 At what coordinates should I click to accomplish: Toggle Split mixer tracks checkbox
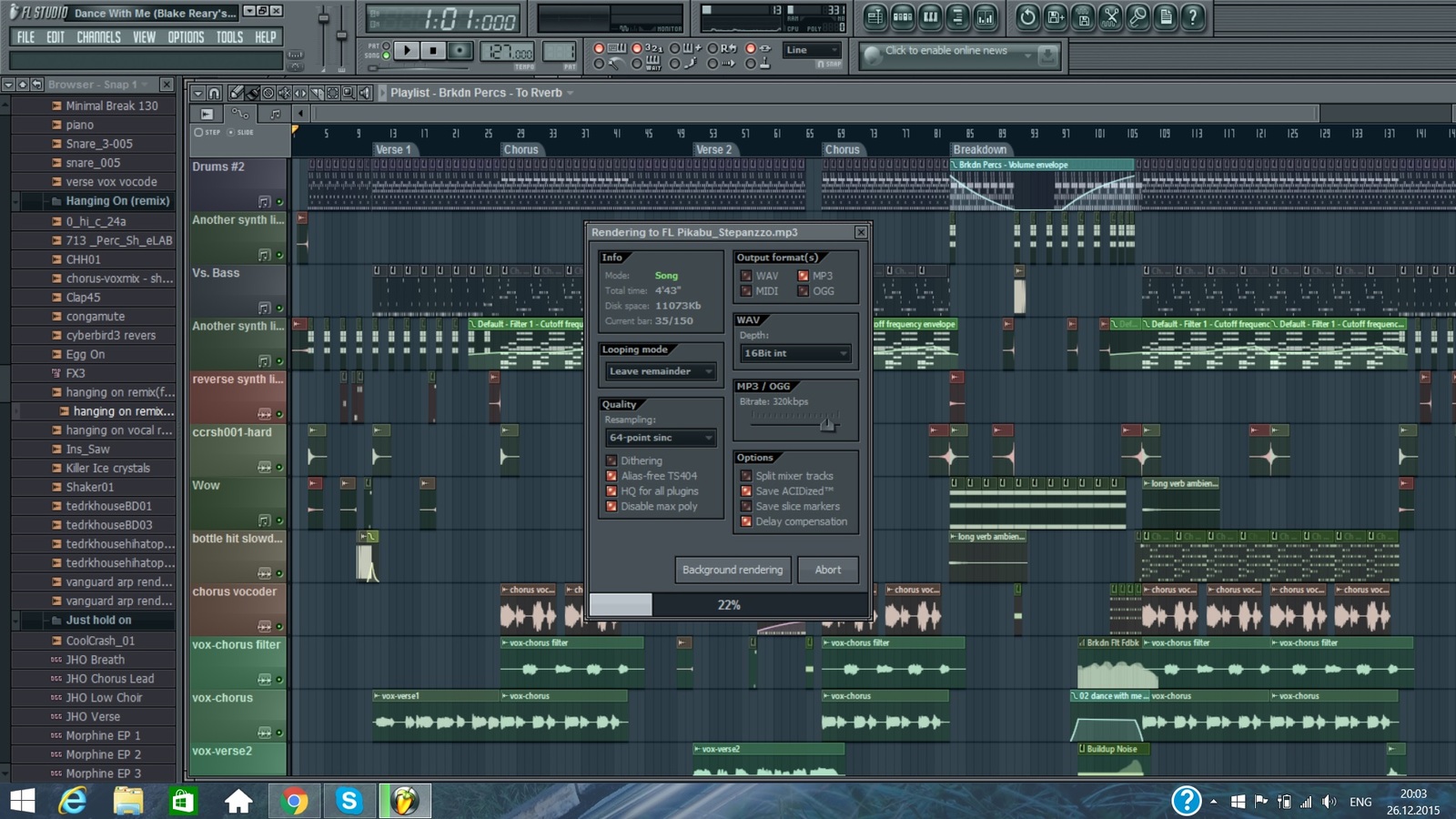click(x=746, y=476)
